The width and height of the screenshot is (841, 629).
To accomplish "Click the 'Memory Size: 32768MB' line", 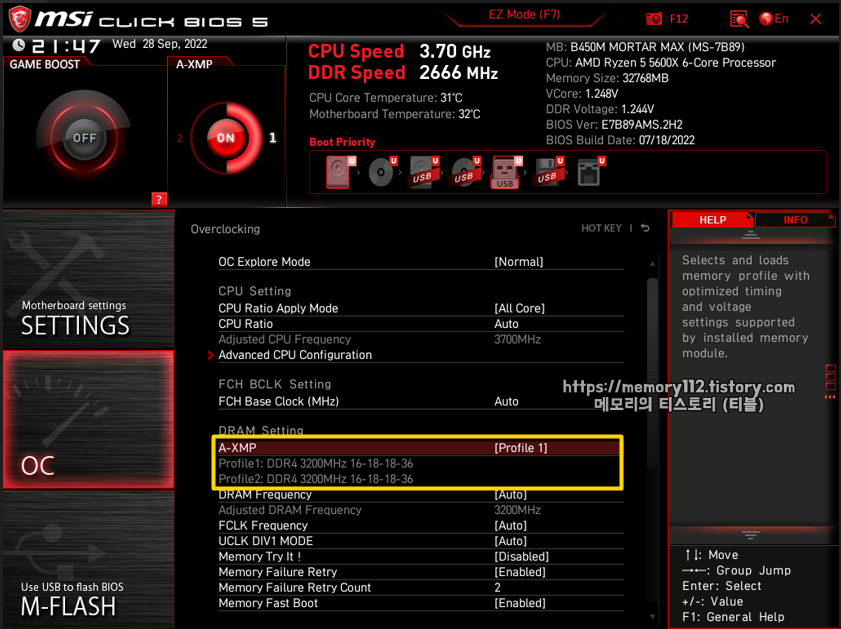I will point(607,78).
